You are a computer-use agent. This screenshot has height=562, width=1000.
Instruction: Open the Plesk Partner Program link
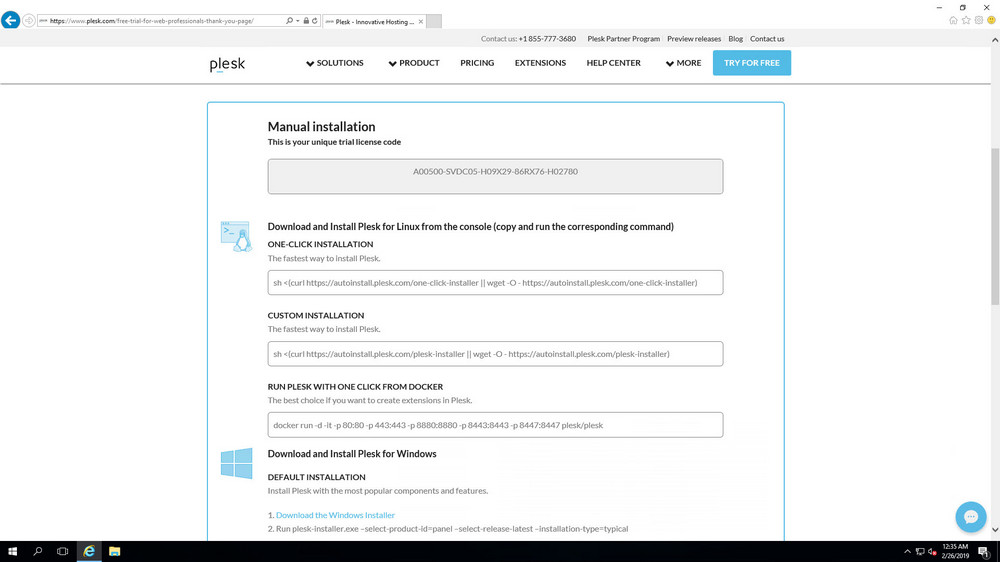pos(623,39)
